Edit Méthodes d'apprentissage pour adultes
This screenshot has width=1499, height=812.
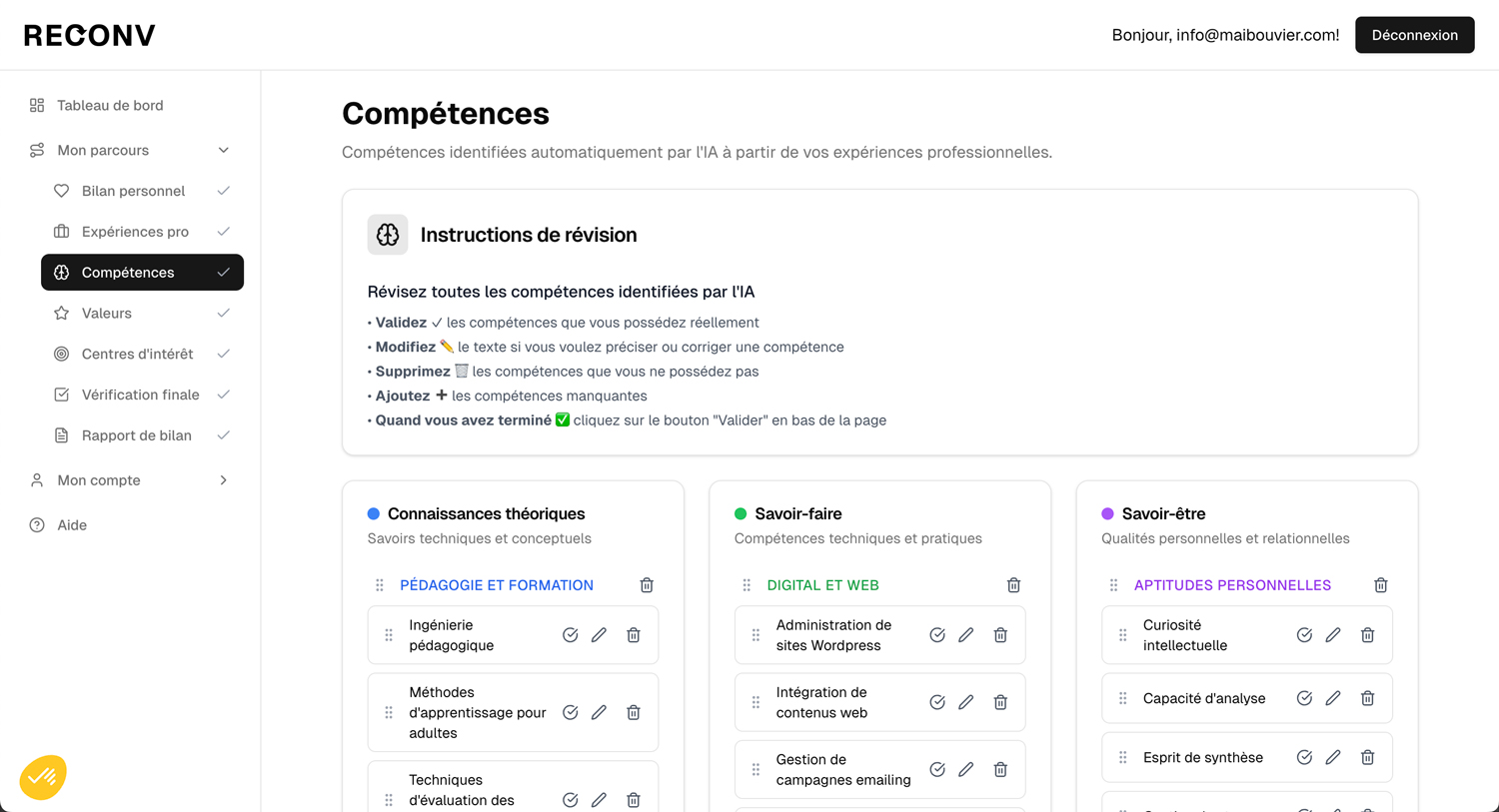[599, 712]
